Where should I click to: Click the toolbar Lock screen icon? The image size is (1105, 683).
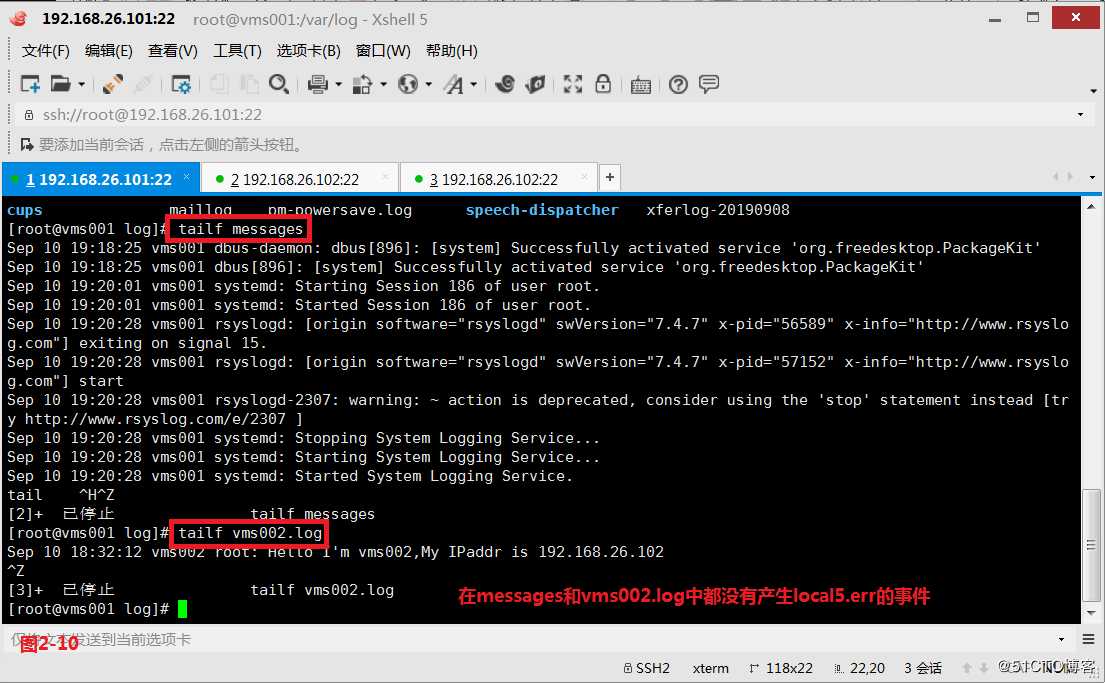(603, 84)
